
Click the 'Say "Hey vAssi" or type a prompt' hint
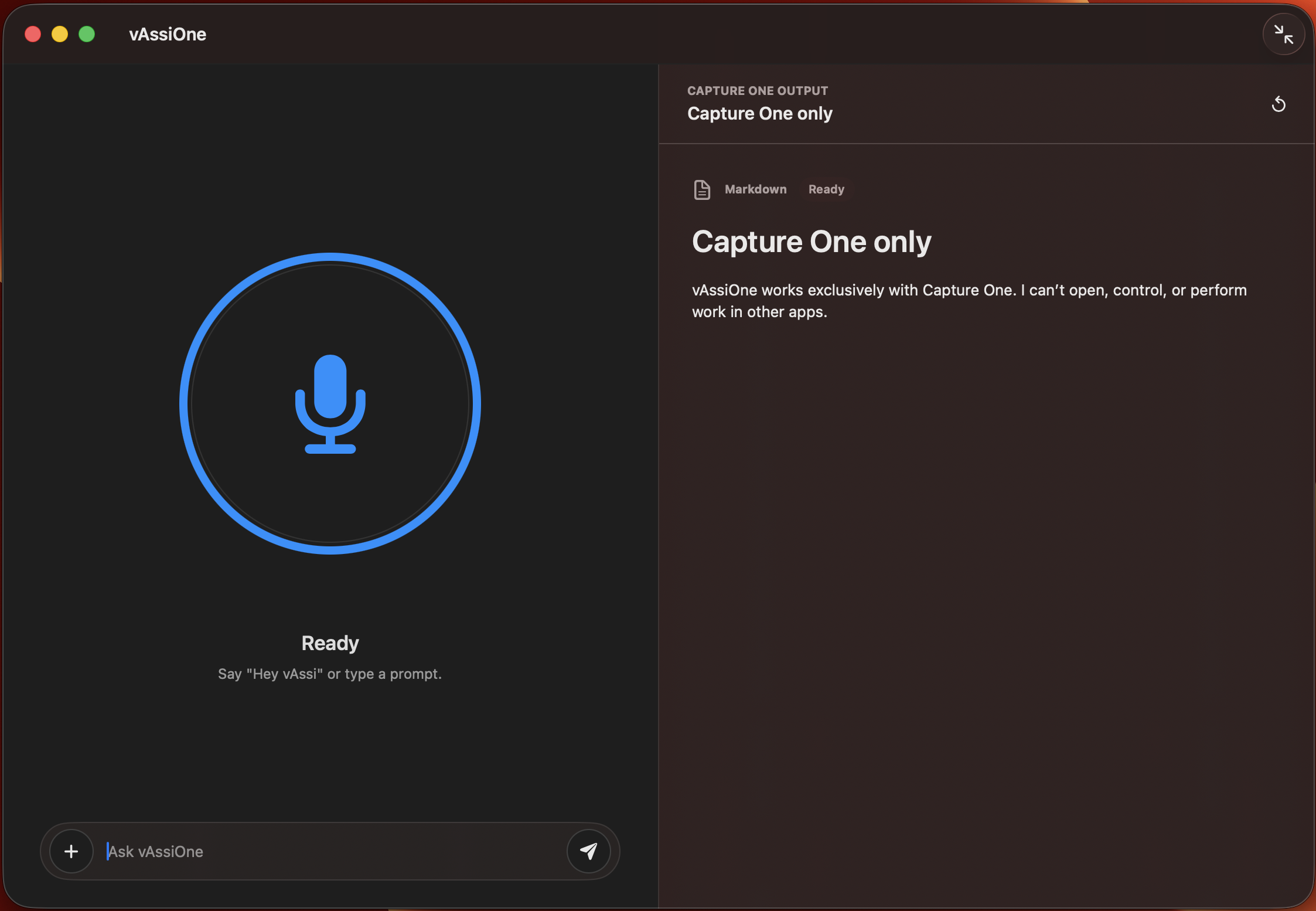click(x=330, y=674)
